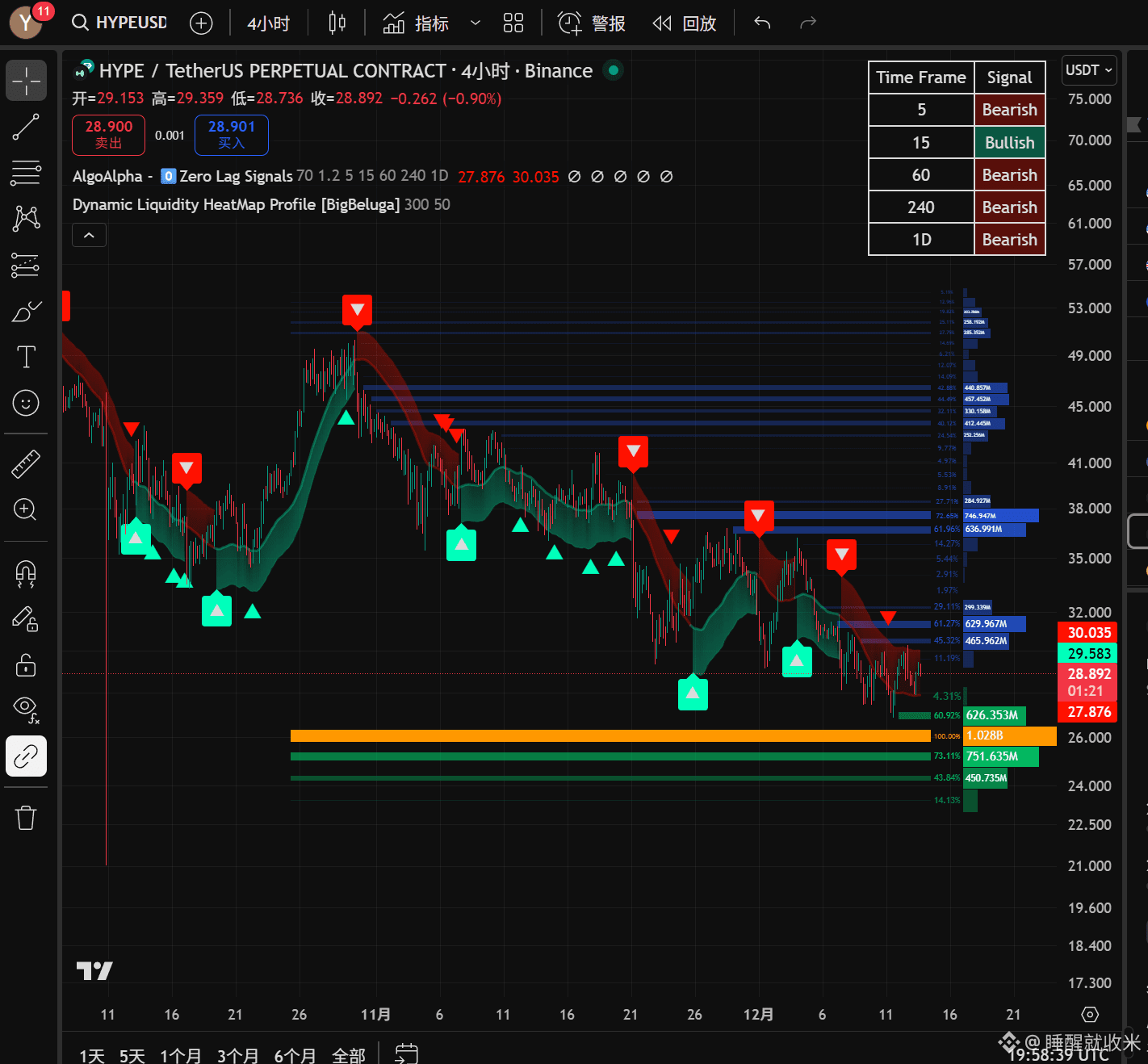Open the USDT currency dropdown

click(x=1089, y=70)
